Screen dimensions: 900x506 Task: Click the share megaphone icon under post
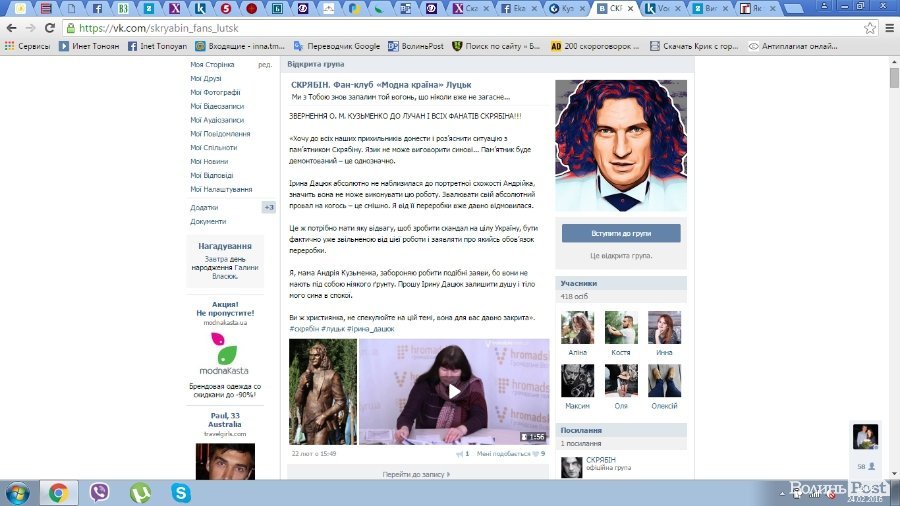coord(459,454)
